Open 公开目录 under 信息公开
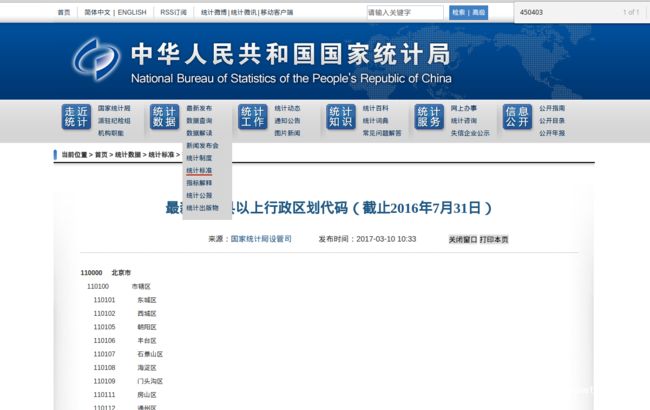 click(x=552, y=121)
